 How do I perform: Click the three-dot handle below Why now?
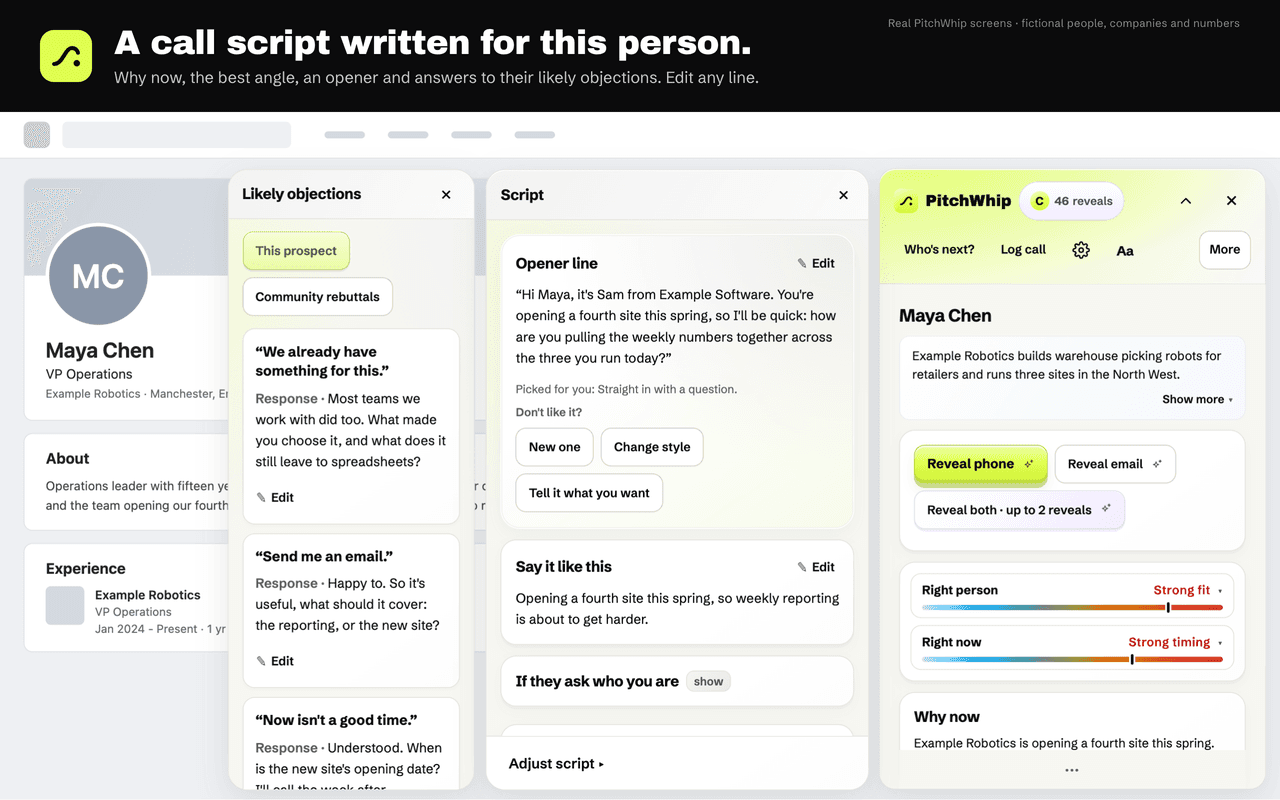(x=1072, y=770)
